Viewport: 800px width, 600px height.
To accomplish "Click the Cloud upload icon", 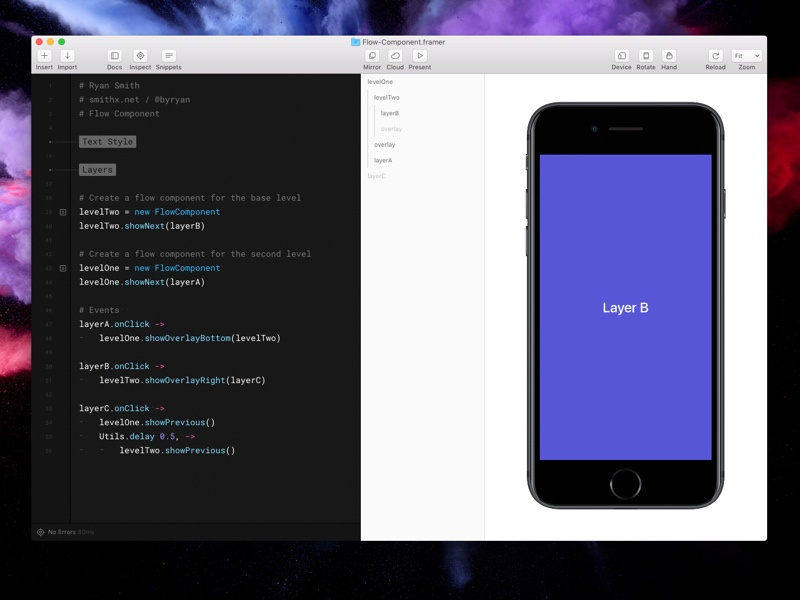I will pos(395,56).
